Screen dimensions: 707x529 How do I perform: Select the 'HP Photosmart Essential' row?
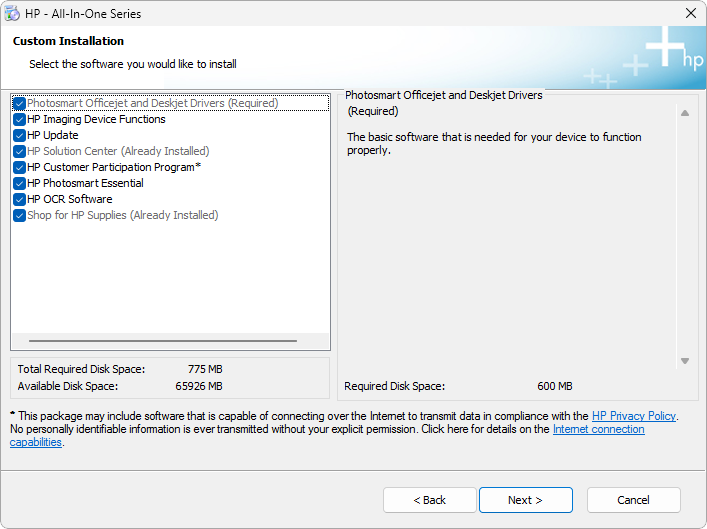point(85,183)
